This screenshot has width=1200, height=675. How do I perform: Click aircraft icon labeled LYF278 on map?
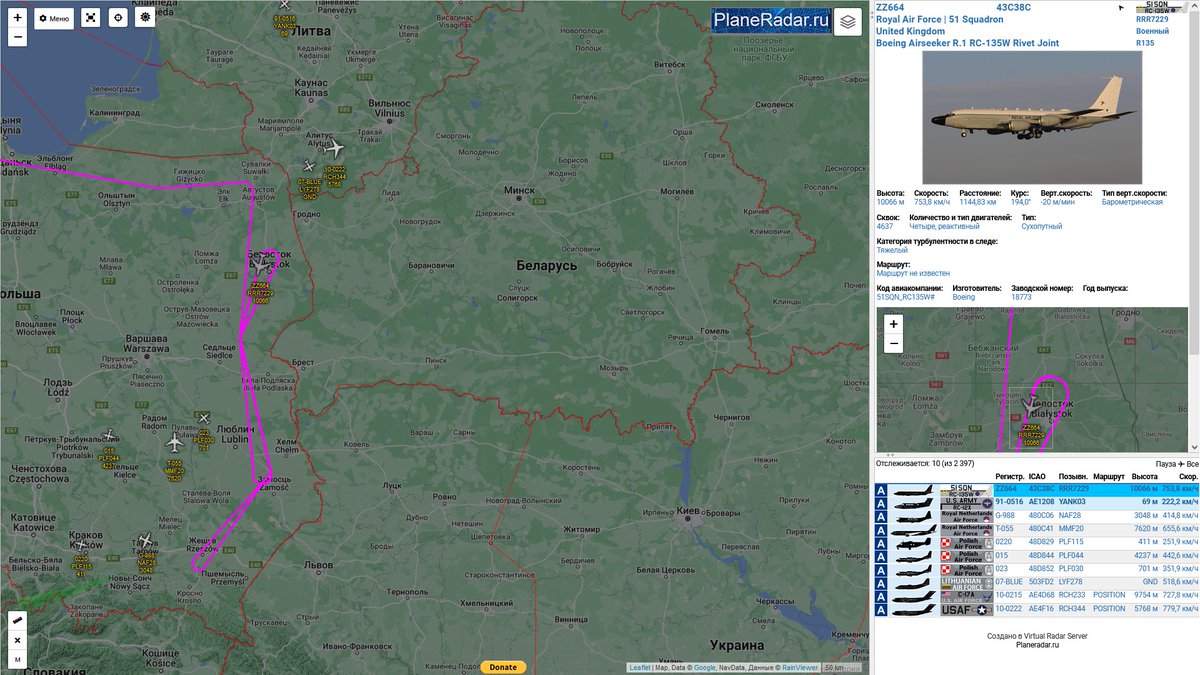click(310, 167)
